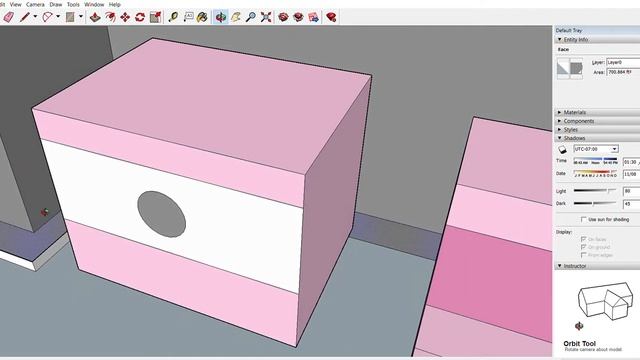Select the Rectangle shape tool
640x360 pixels.
tap(70, 17)
